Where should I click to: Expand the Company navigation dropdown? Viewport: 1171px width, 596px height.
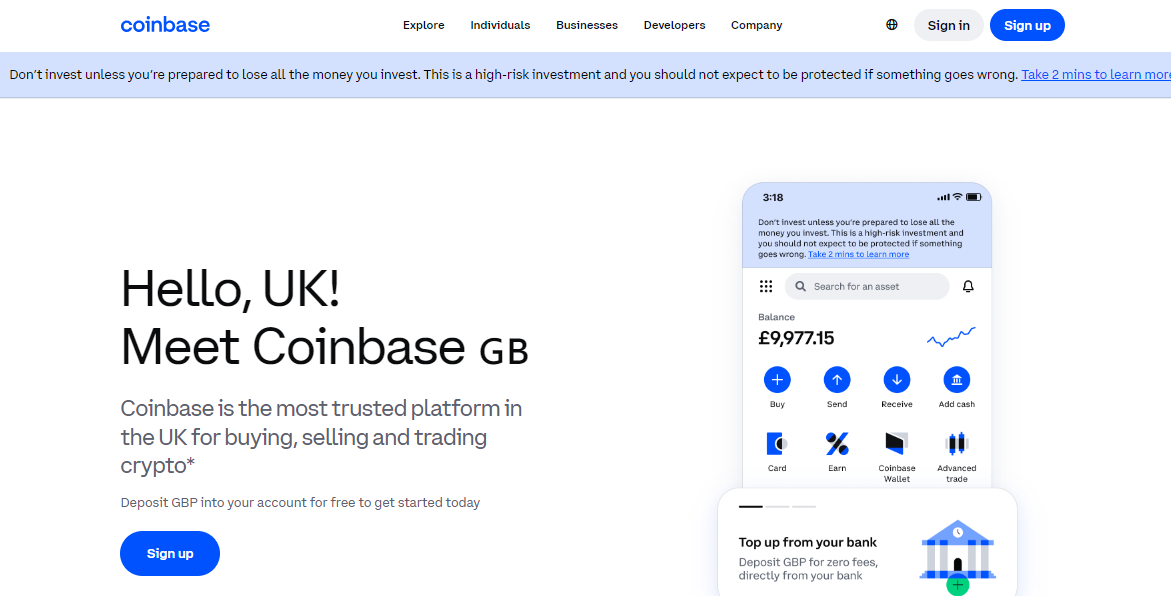pos(756,25)
